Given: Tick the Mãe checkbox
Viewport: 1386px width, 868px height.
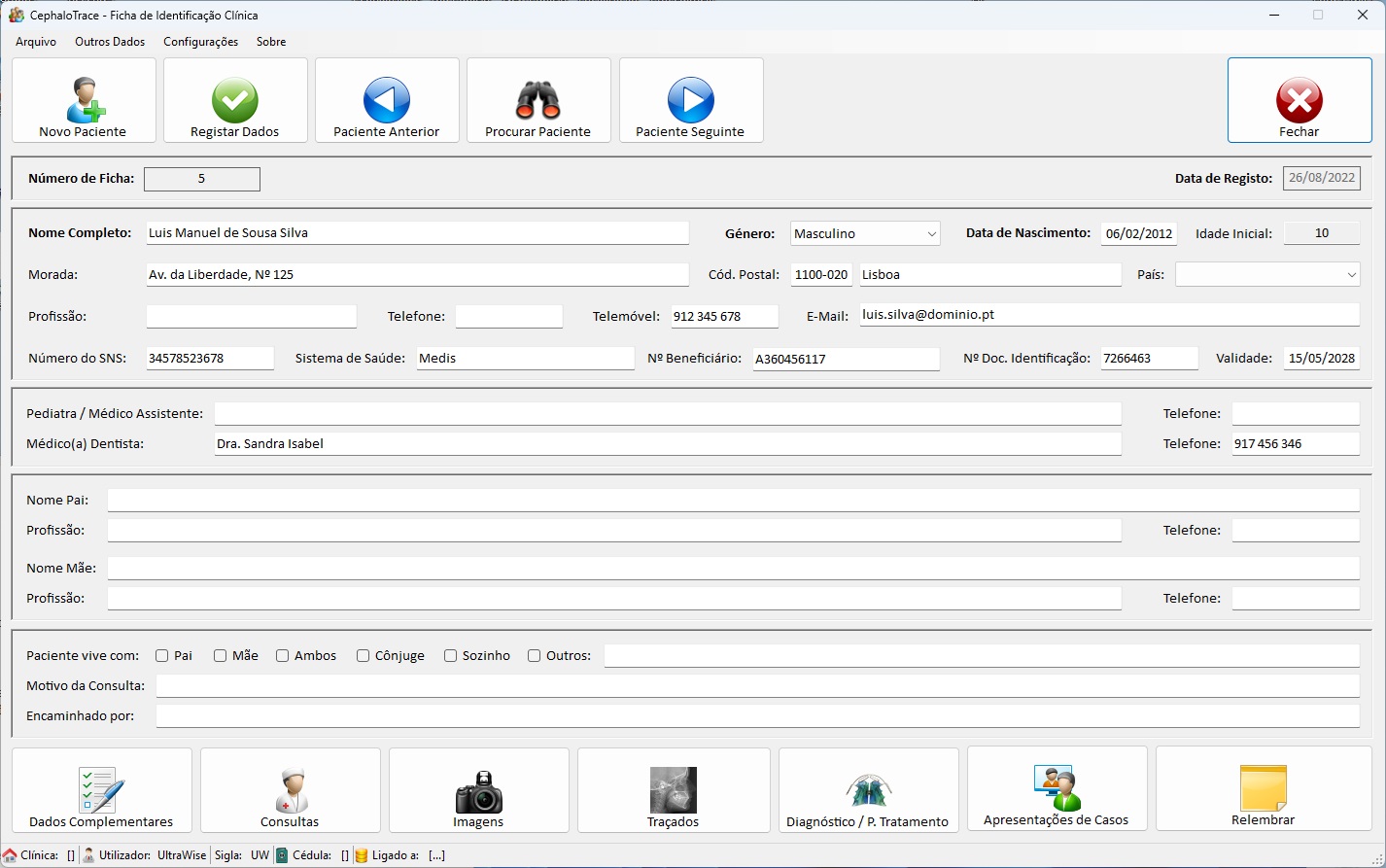Looking at the screenshot, I should pos(221,656).
